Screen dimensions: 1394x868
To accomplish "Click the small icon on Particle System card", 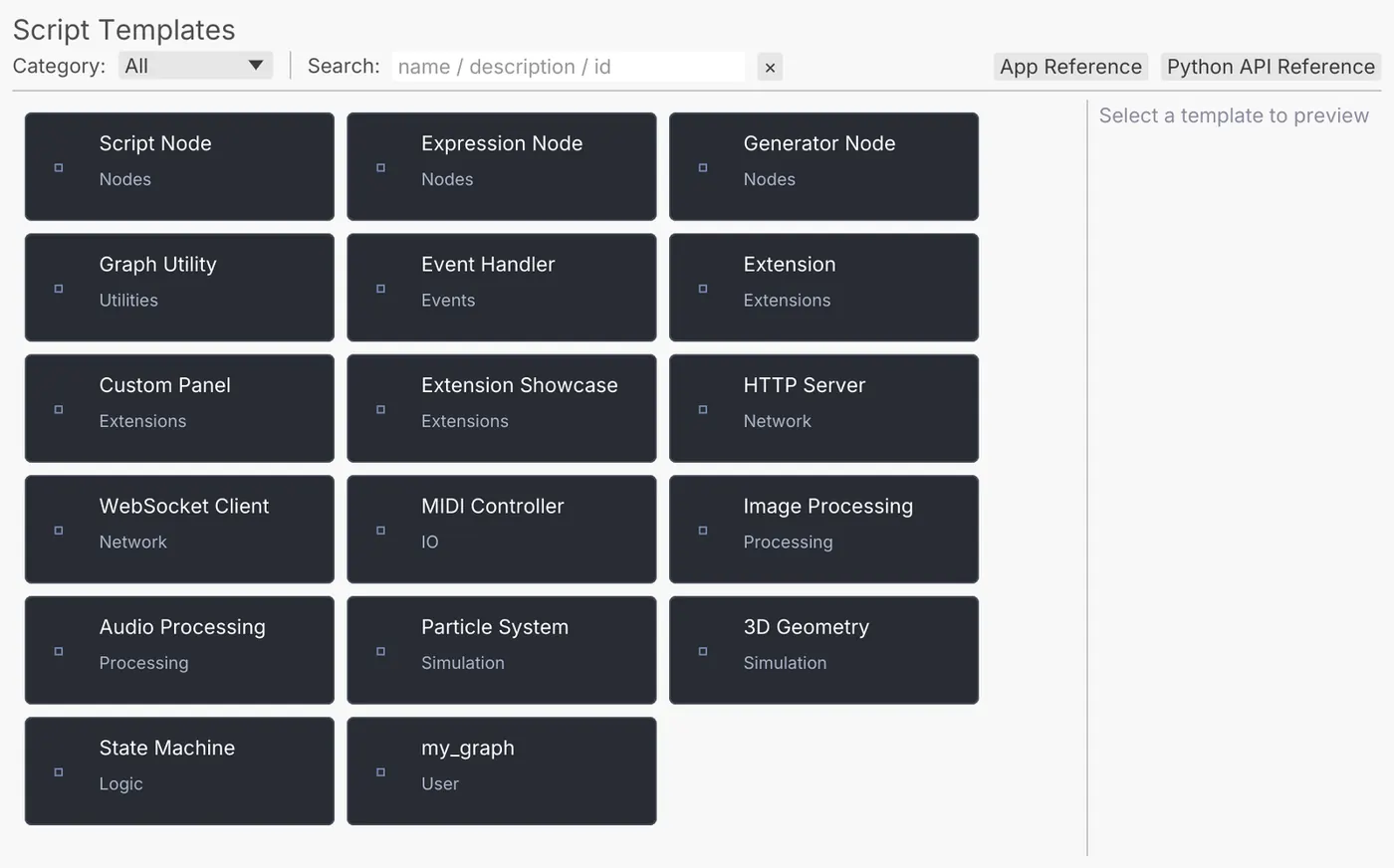I will coord(380,651).
